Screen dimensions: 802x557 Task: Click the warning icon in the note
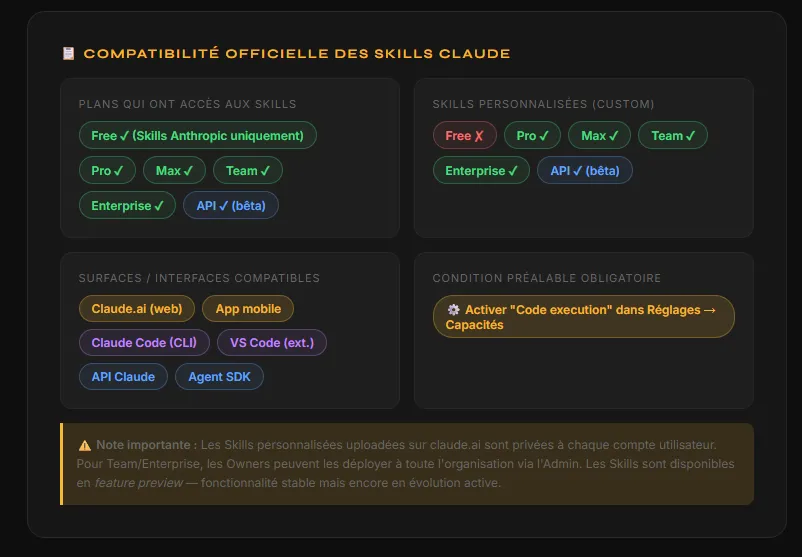pyautogui.click(x=84, y=444)
